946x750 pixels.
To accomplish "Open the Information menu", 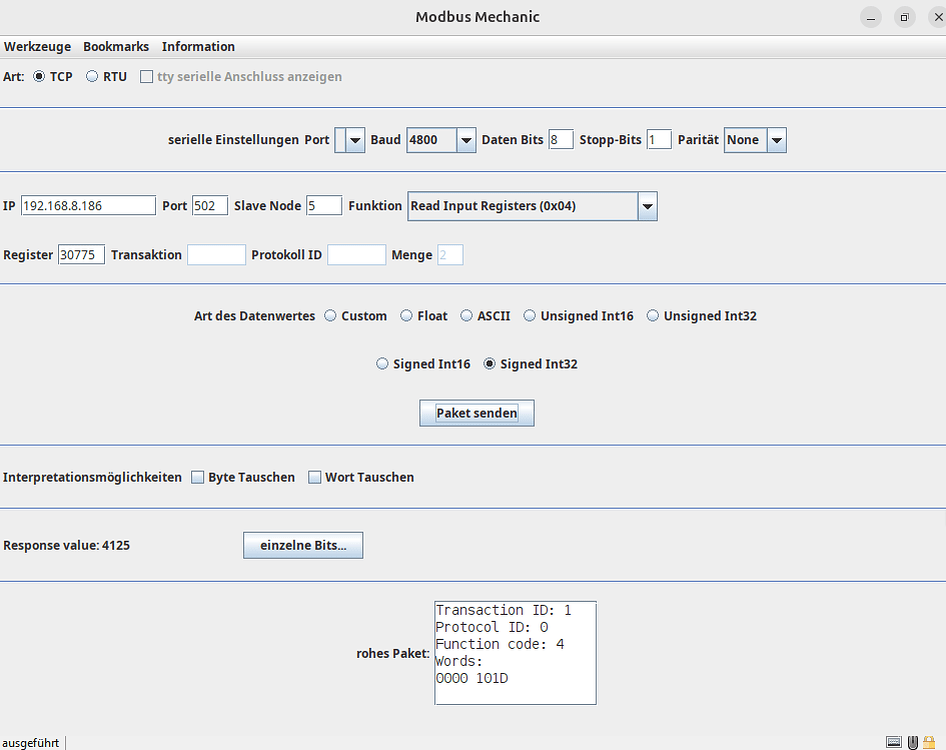I will 198,46.
